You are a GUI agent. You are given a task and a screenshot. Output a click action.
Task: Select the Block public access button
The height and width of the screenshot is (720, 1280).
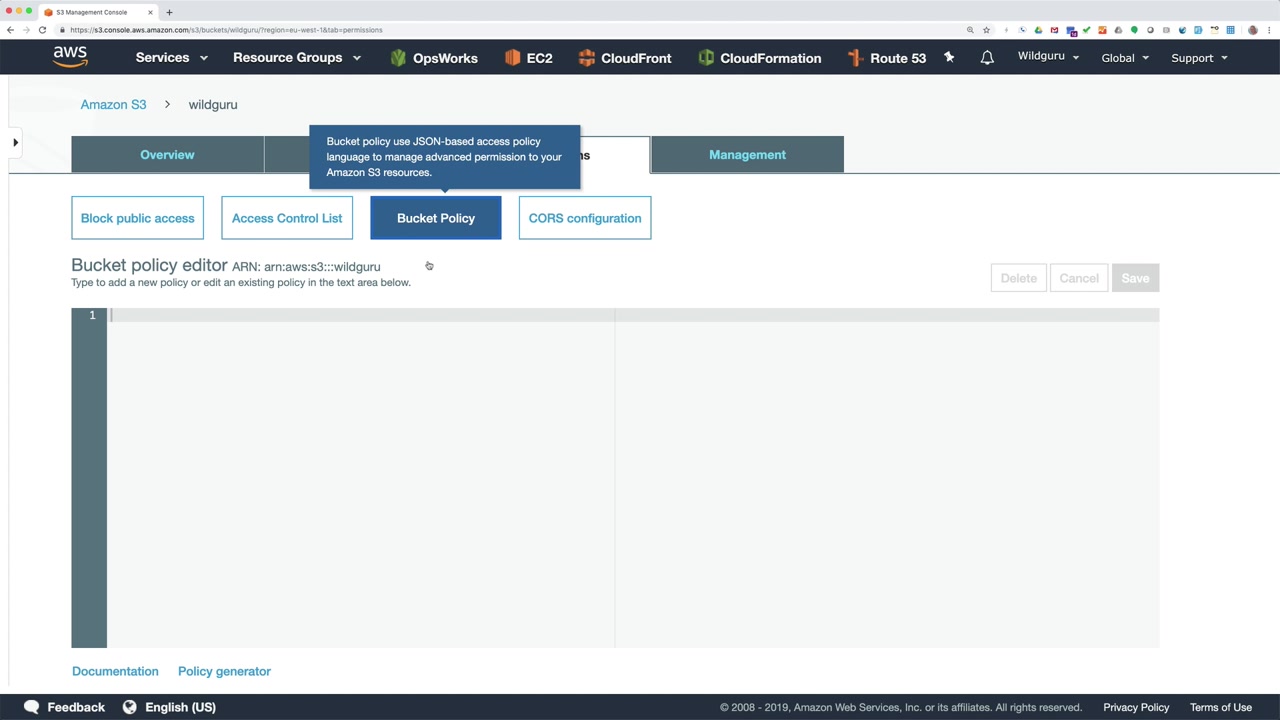click(x=137, y=218)
